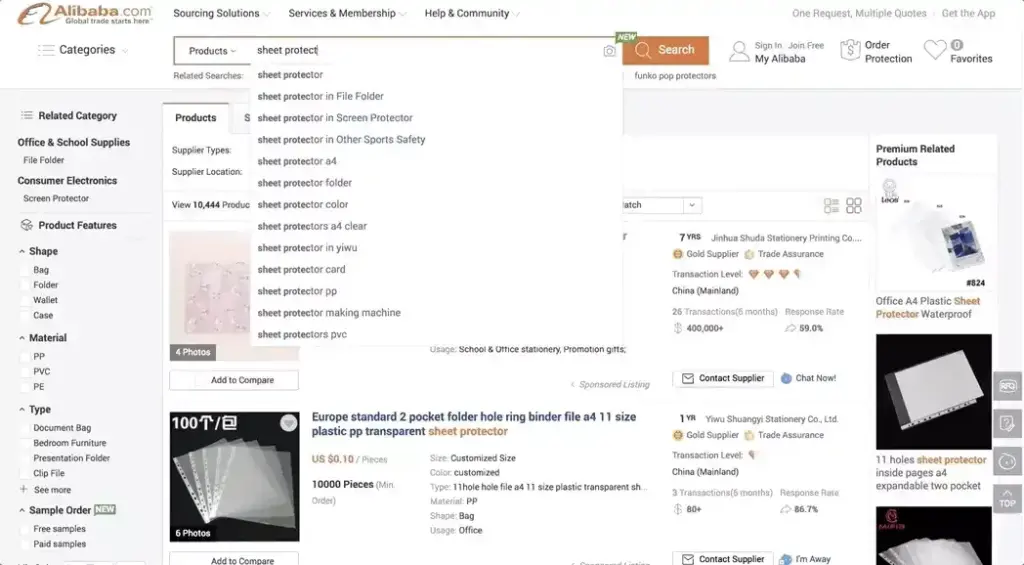Choose suggestion 'sheet protector folder'
This screenshot has width=1024, height=565.
tap(304, 183)
